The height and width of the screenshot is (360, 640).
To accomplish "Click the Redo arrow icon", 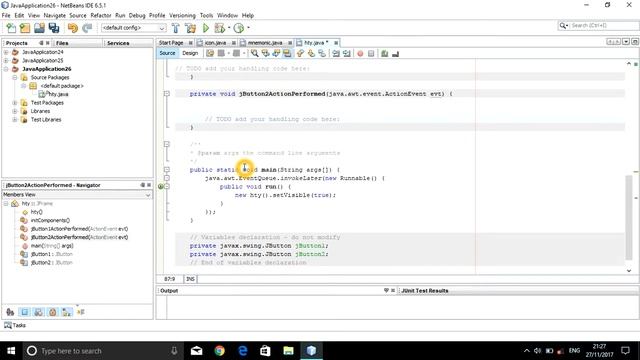I will pos(87,28).
